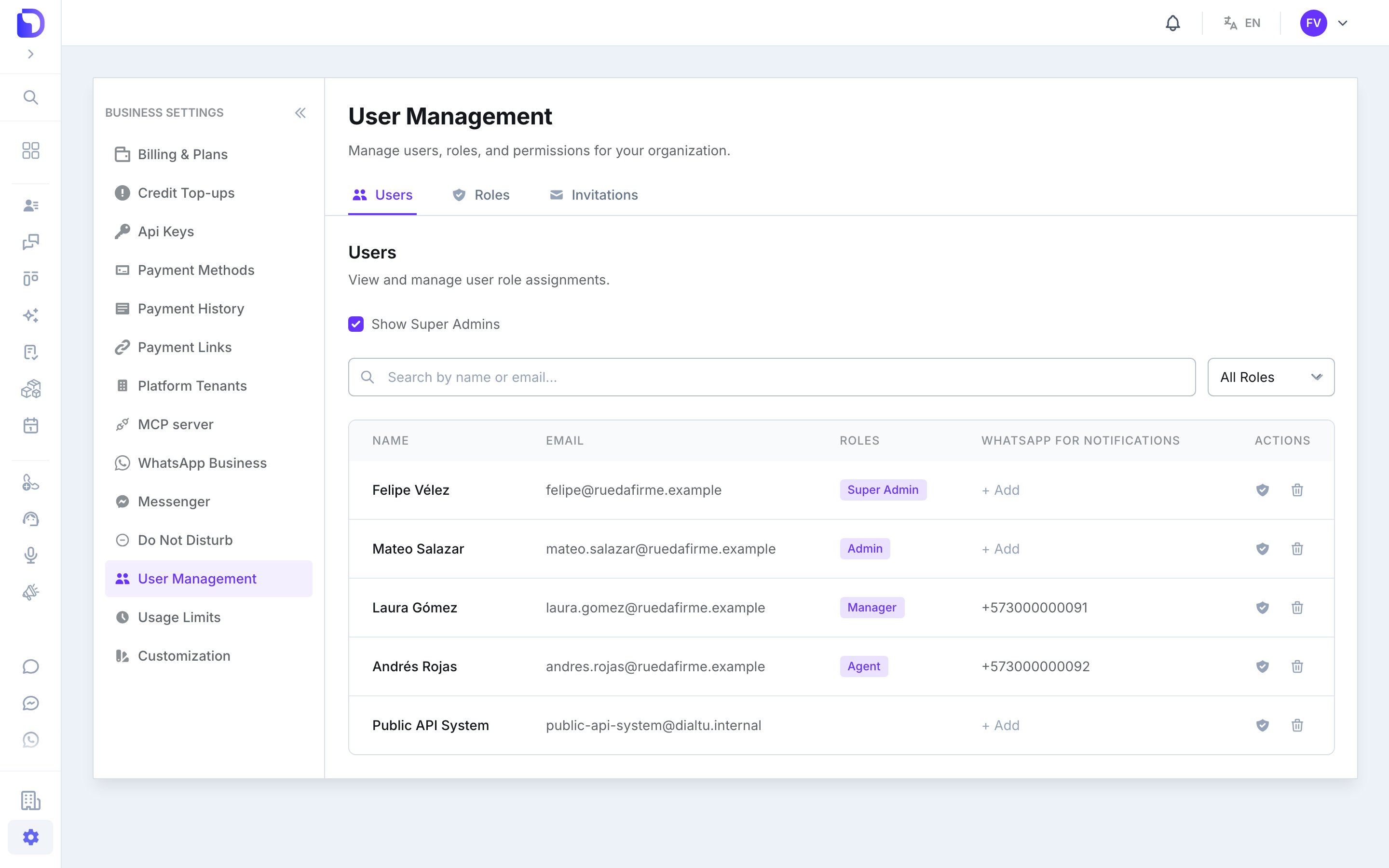Collapse the Business Settings panel
The width and height of the screenshot is (1389, 868).
[x=300, y=112]
